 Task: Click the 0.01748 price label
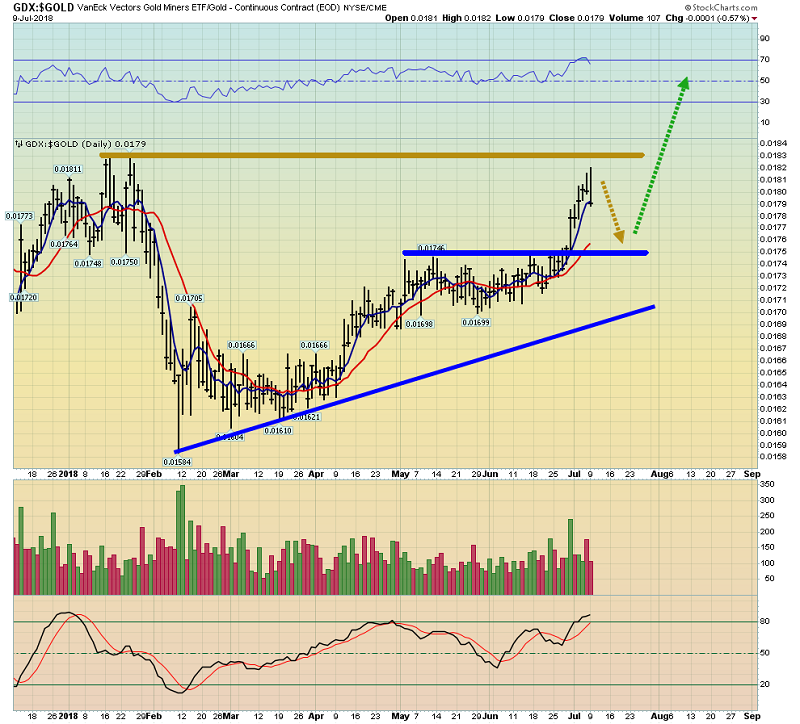(x=88, y=264)
